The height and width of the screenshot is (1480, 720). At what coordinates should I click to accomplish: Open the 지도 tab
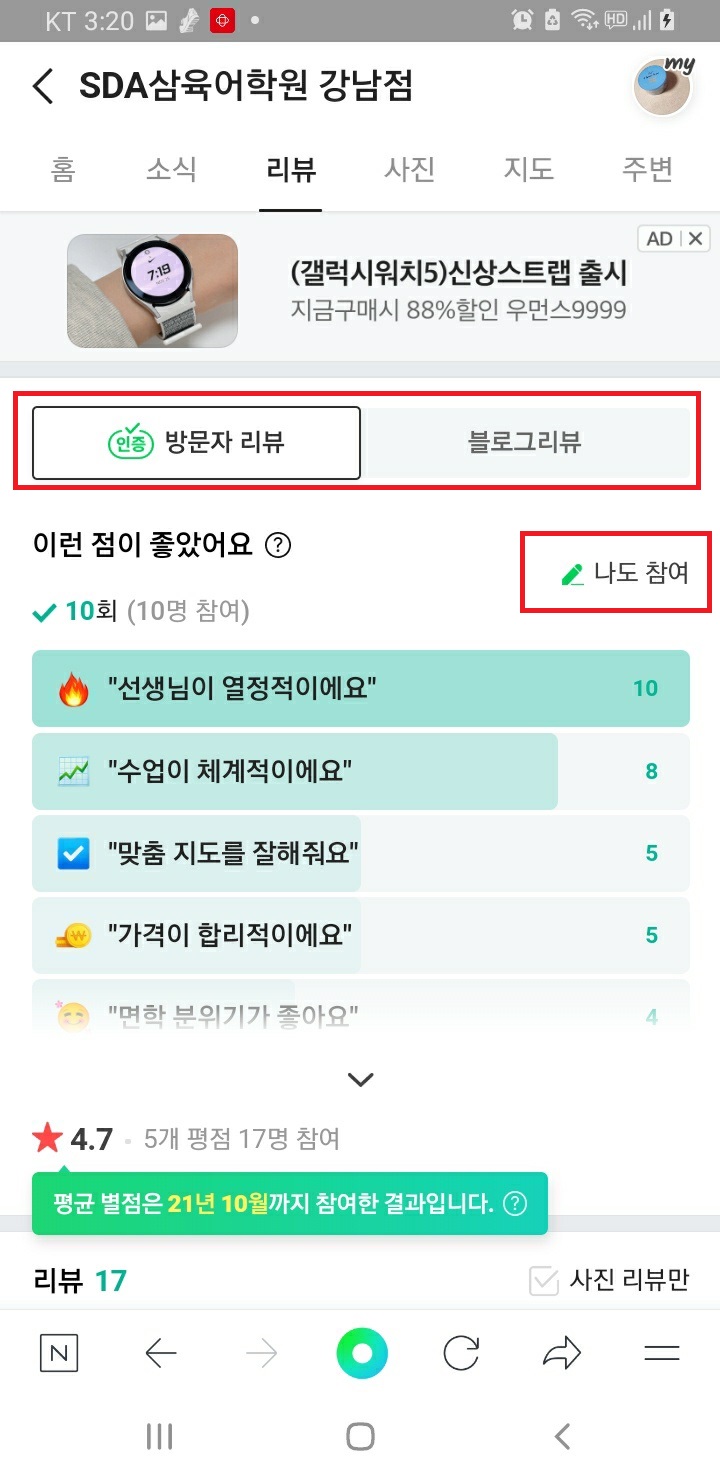point(528,169)
